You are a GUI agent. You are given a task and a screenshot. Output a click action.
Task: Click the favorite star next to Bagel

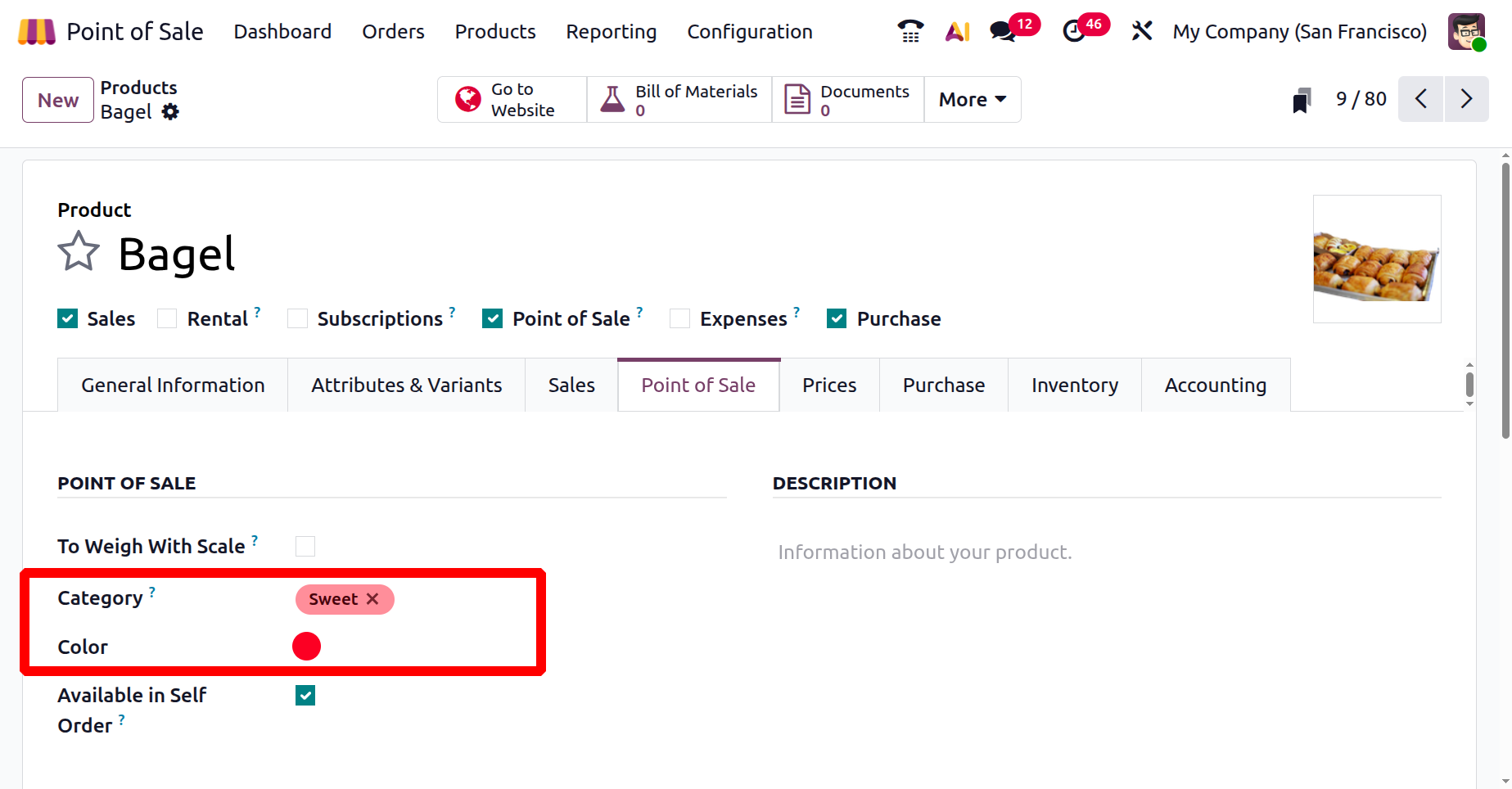coord(79,252)
